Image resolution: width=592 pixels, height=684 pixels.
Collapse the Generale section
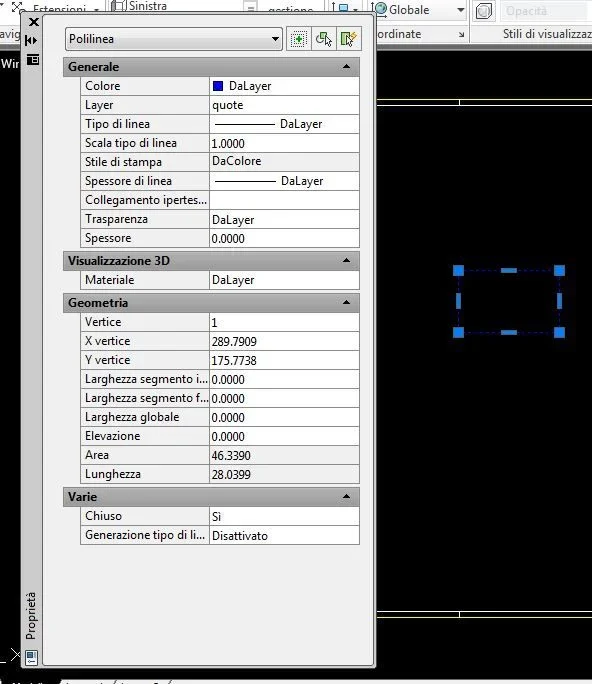pyautogui.click(x=346, y=67)
